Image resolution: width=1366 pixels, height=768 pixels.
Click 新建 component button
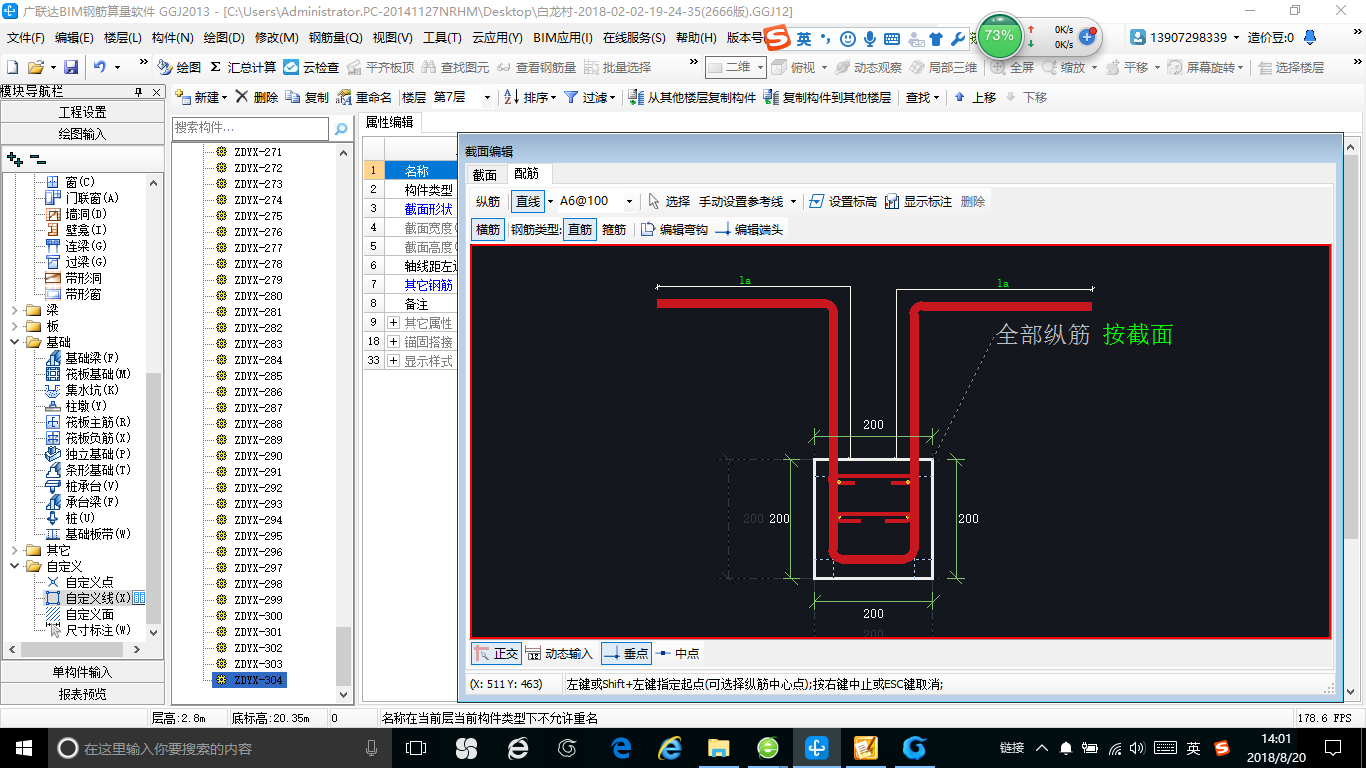pyautogui.click(x=200, y=97)
